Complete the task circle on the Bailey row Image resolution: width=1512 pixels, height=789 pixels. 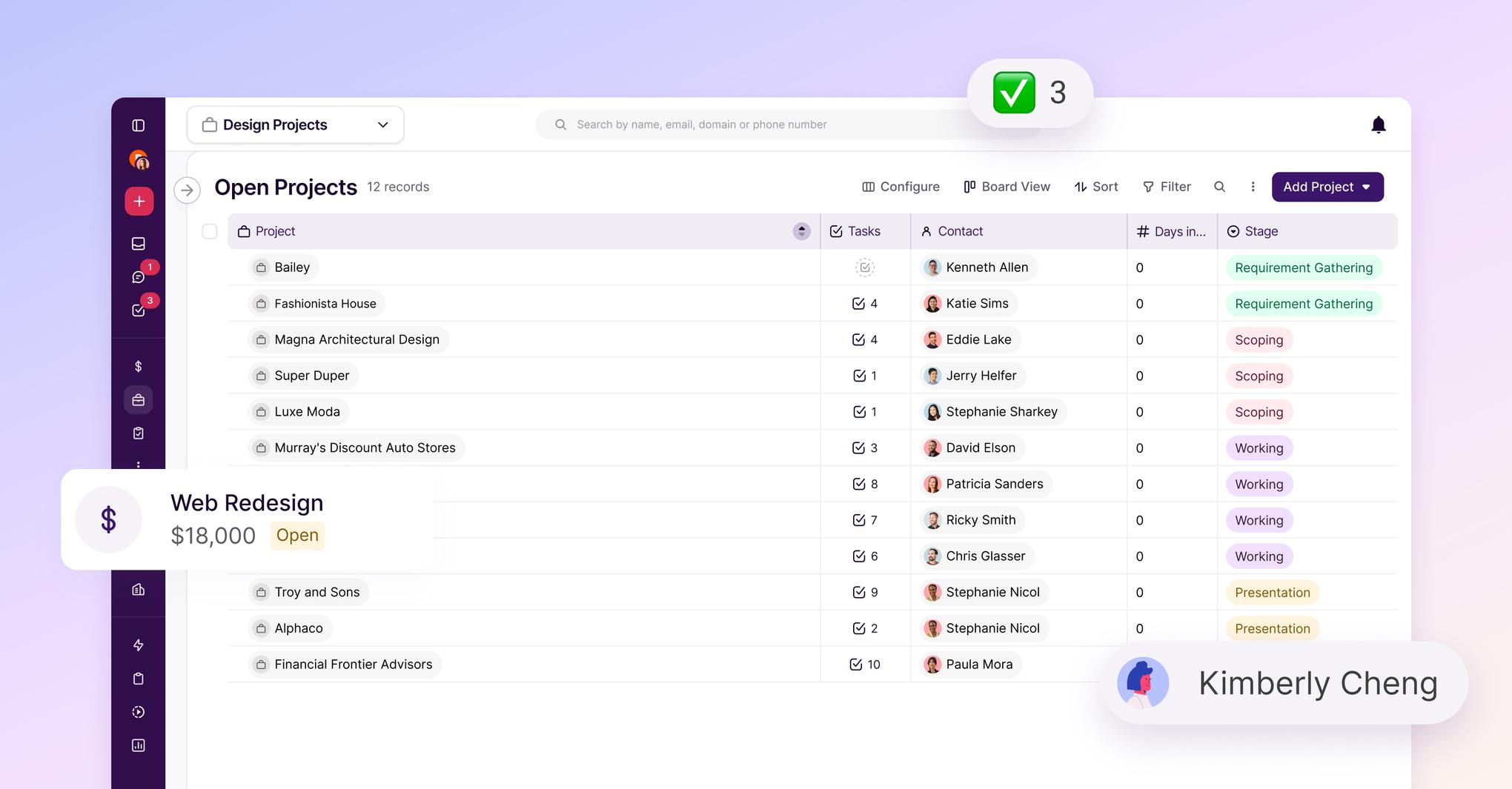864,267
